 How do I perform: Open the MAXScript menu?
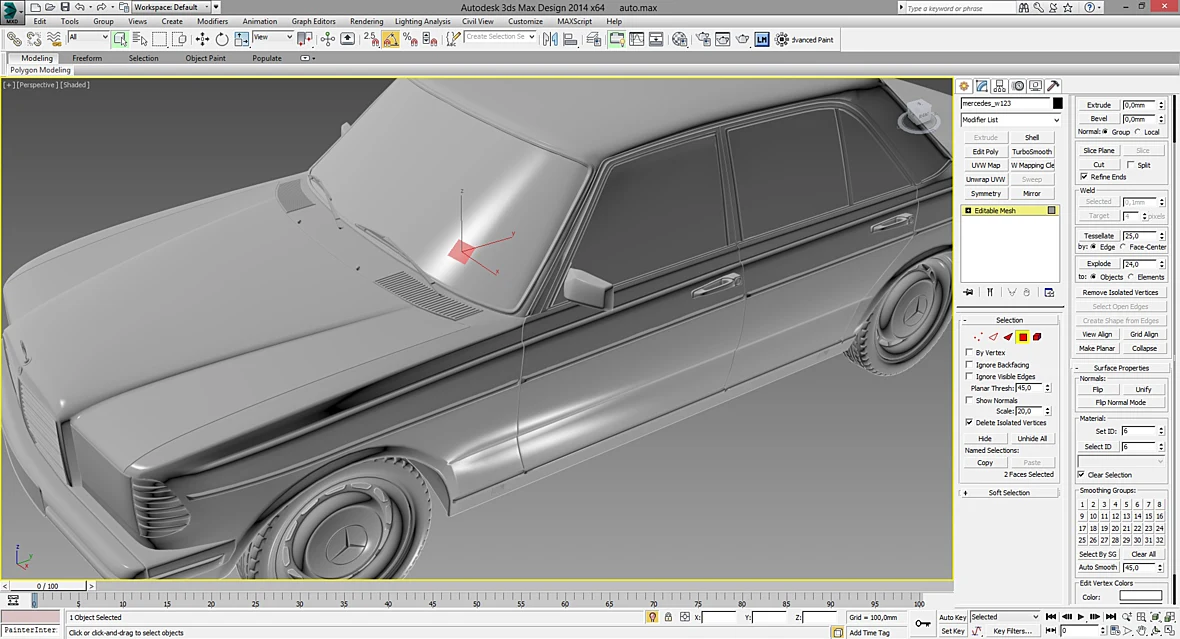574,21
